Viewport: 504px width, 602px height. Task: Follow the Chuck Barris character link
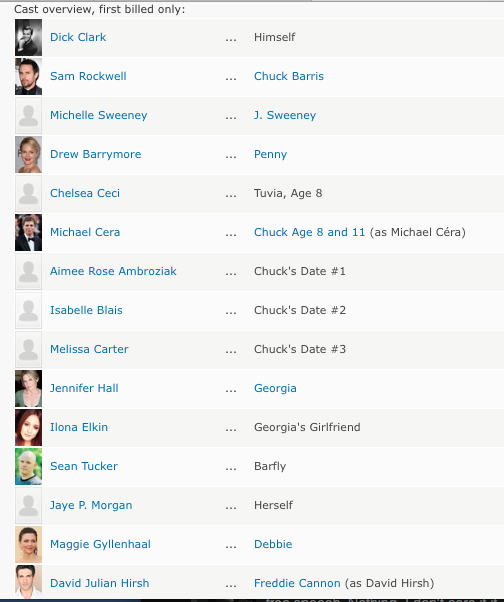click(289, 76)
